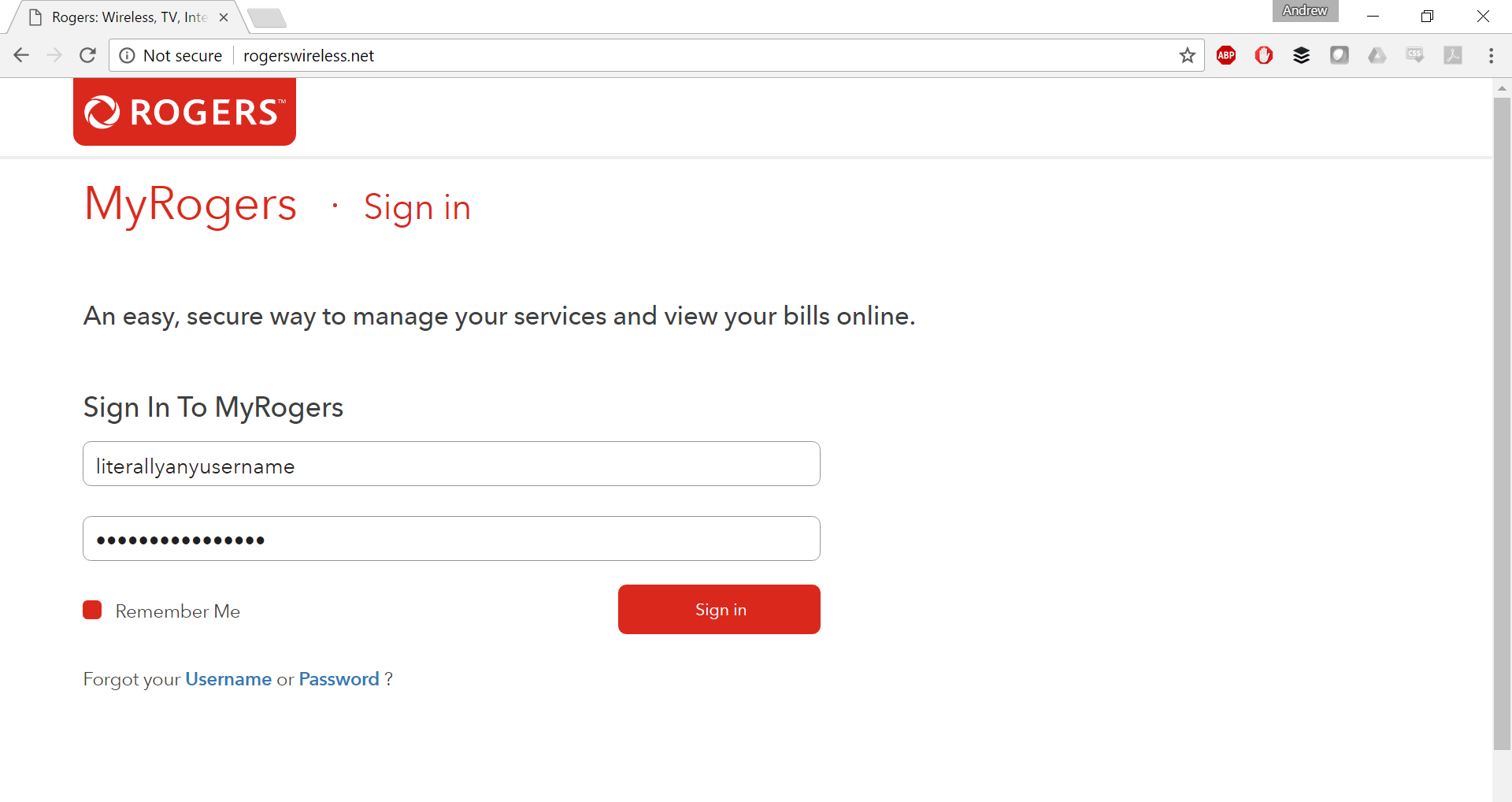Click the vertical page scrollbar
This screenshot has height=802, width=1512.
1502,425
